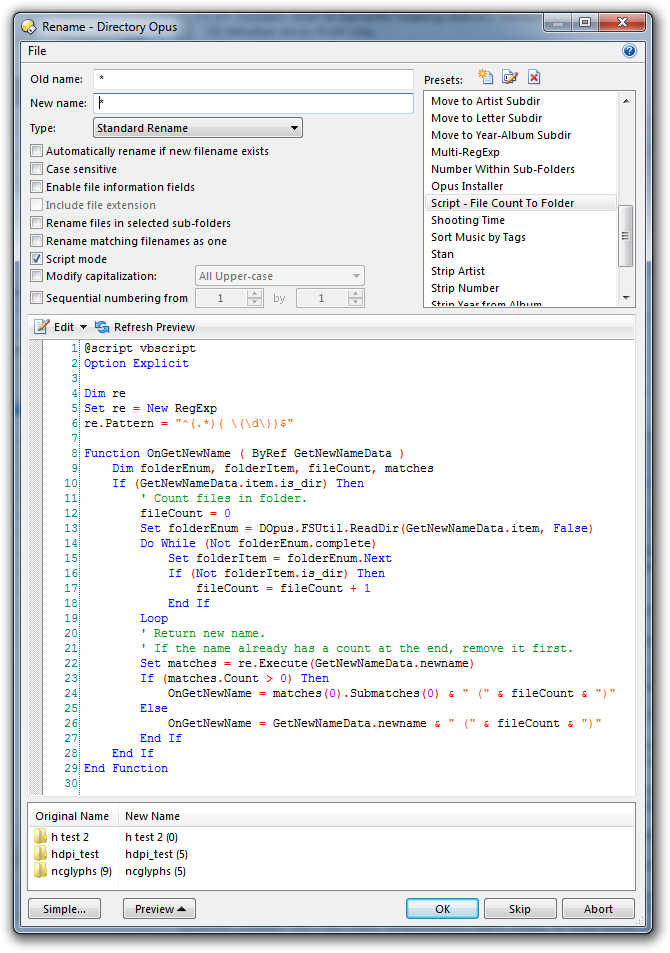This screenshot has width=670, height=953.
Task: Click the Edit pencil icon
Action: click(41, 327)
